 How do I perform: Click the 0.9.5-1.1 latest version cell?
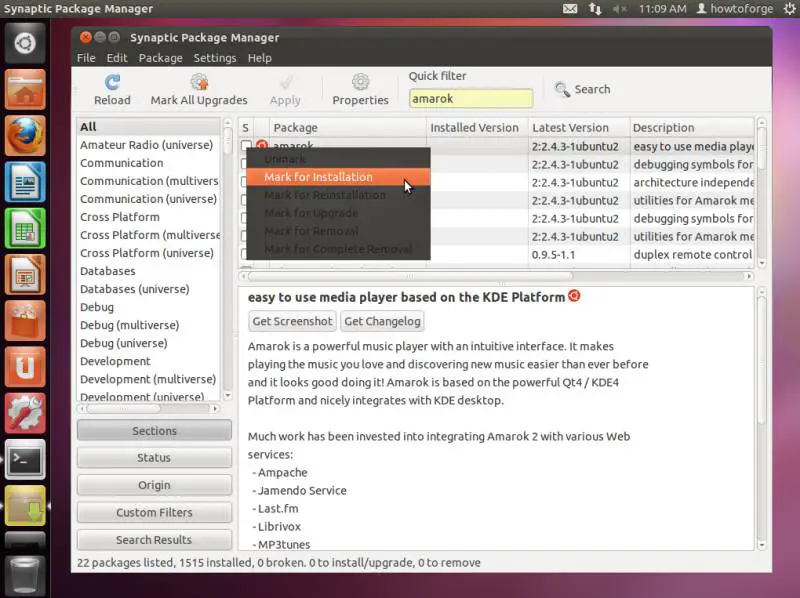579,255
